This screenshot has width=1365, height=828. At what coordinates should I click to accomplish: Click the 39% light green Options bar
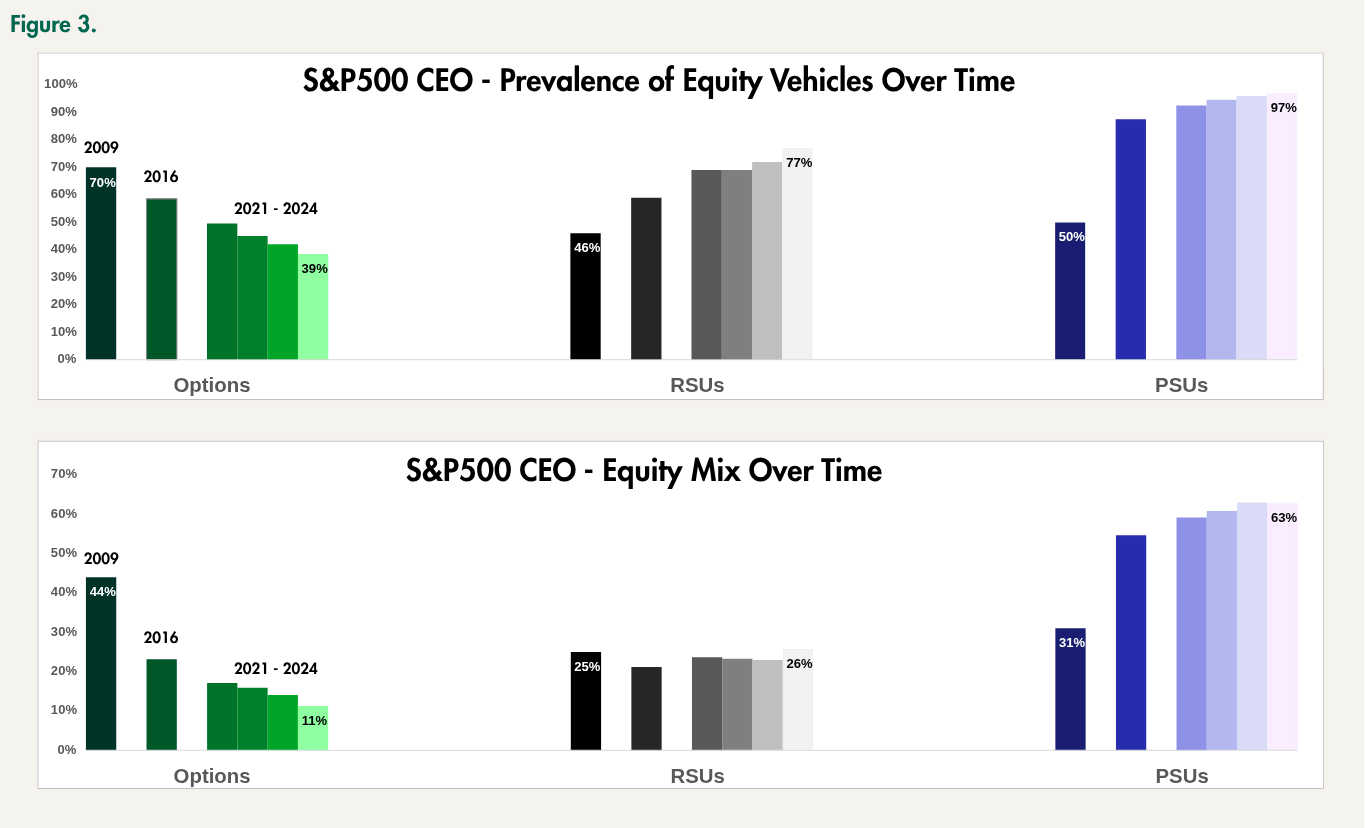(x=313, y=310)
